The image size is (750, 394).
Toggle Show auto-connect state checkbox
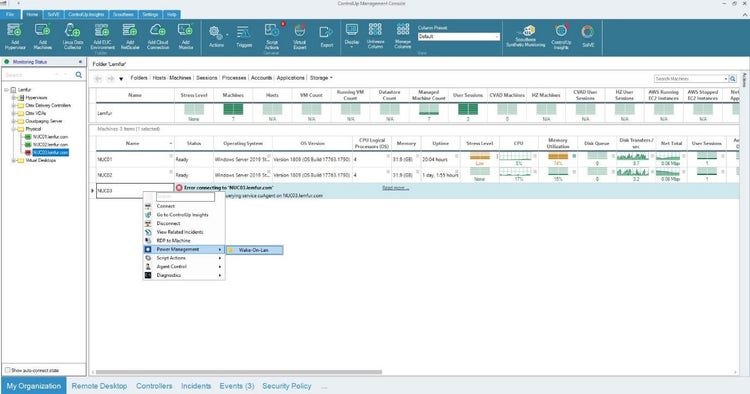point(8,370)
